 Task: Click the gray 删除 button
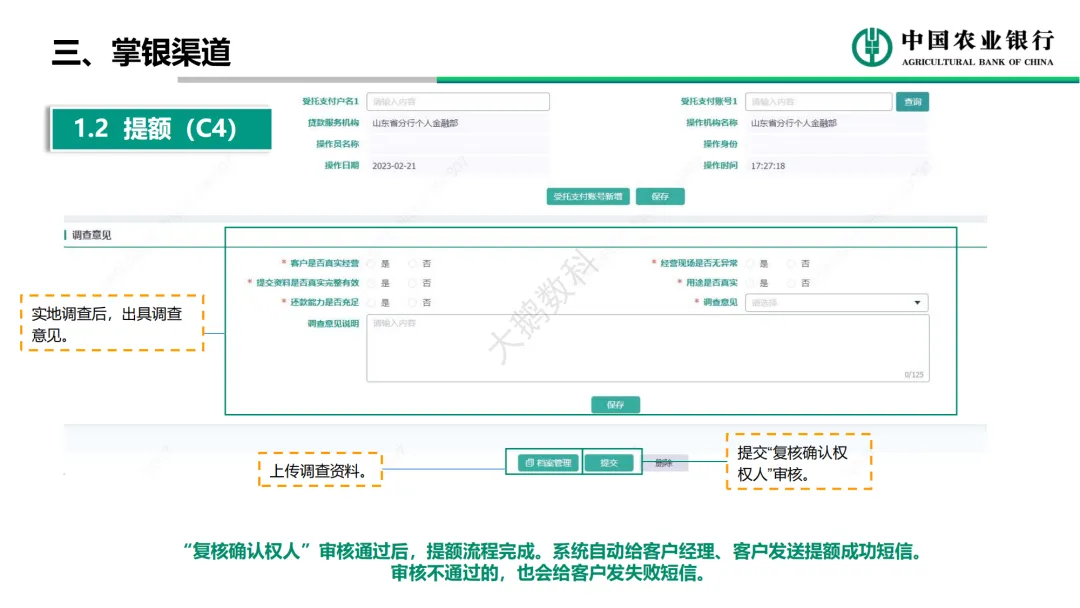(664, 463)
